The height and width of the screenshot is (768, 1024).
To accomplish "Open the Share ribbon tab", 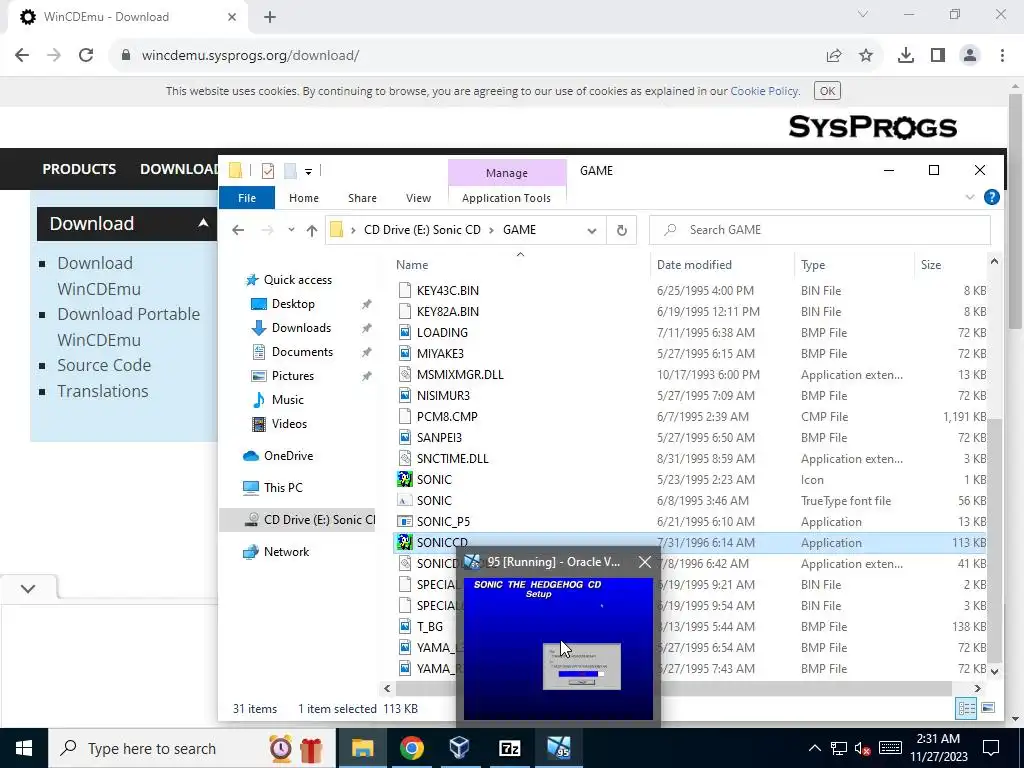I will pos(362,198).
